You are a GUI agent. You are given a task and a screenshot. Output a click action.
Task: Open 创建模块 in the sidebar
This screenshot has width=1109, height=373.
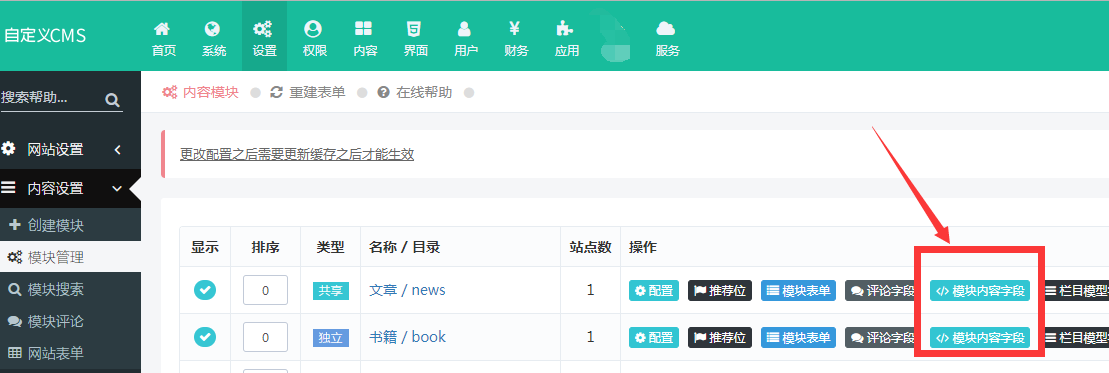(x=70, y=225)
